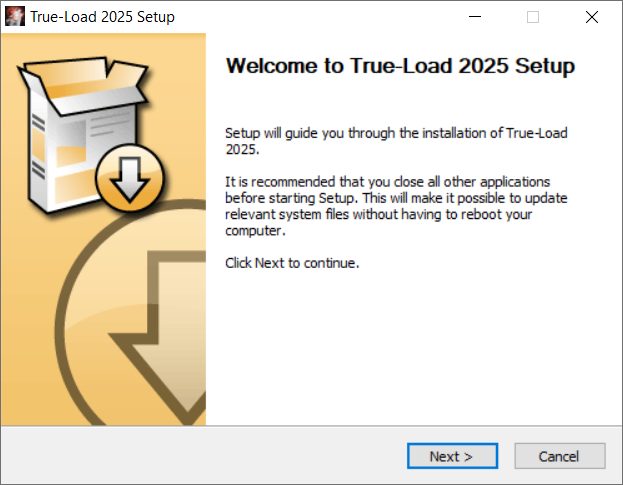Minimize the True-Load Setup window
The width and height of the screenshot is (623, 485).
click(475, 17)
